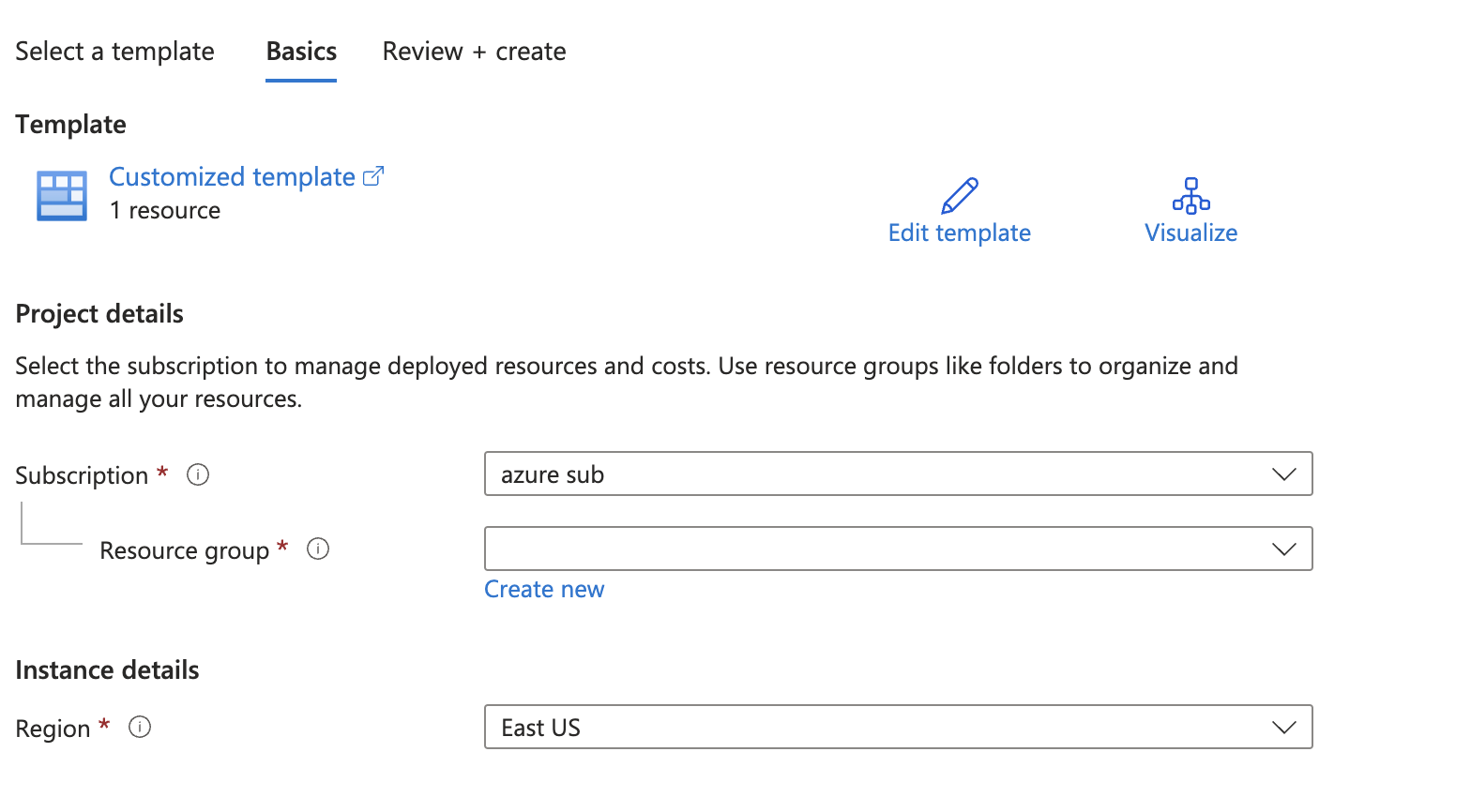Click the Visualize text label
This screenshot has width=1471, height=812.
pos(1190,233)
